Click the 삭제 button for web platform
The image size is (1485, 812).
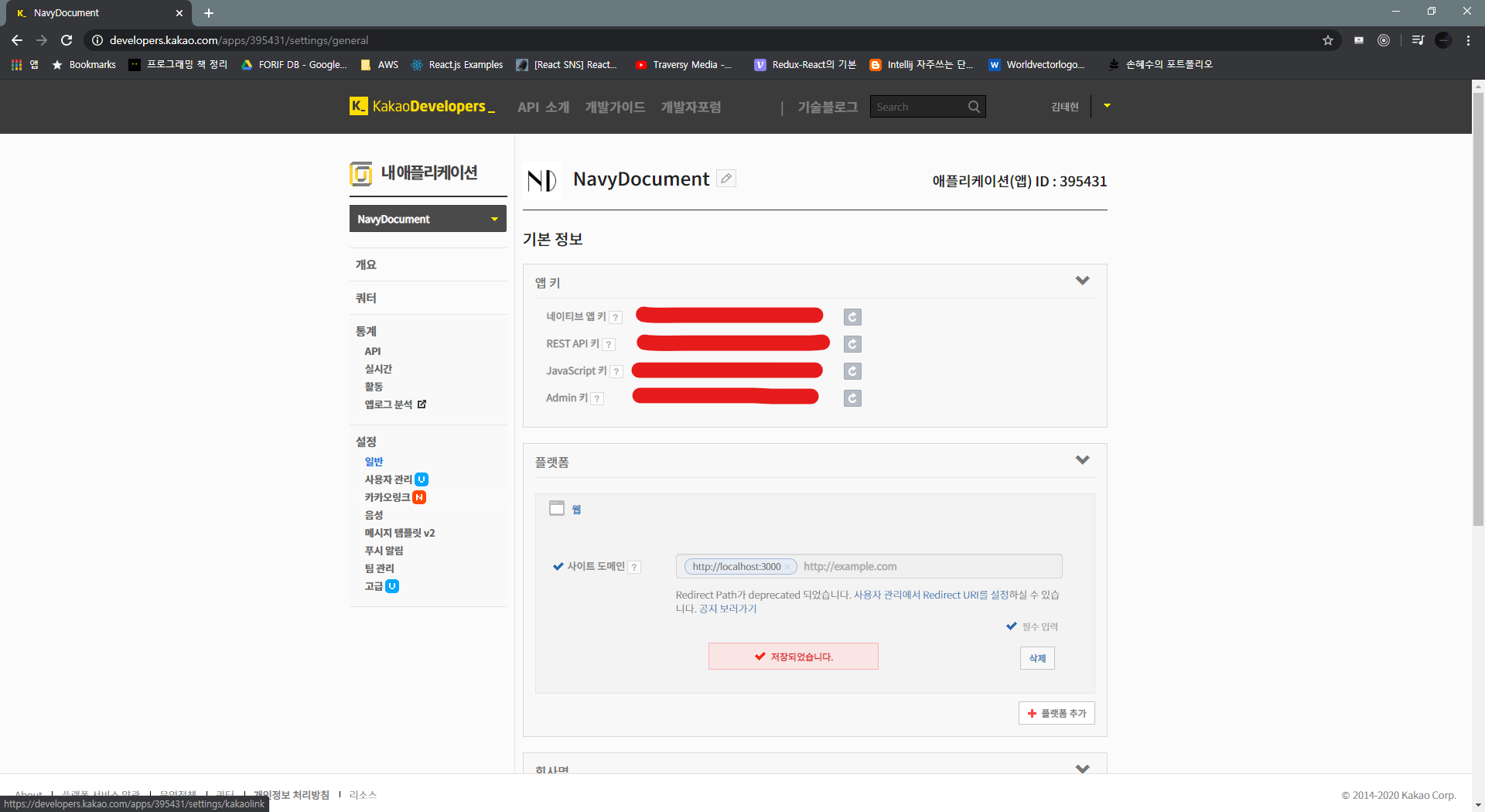[1037, 658]
